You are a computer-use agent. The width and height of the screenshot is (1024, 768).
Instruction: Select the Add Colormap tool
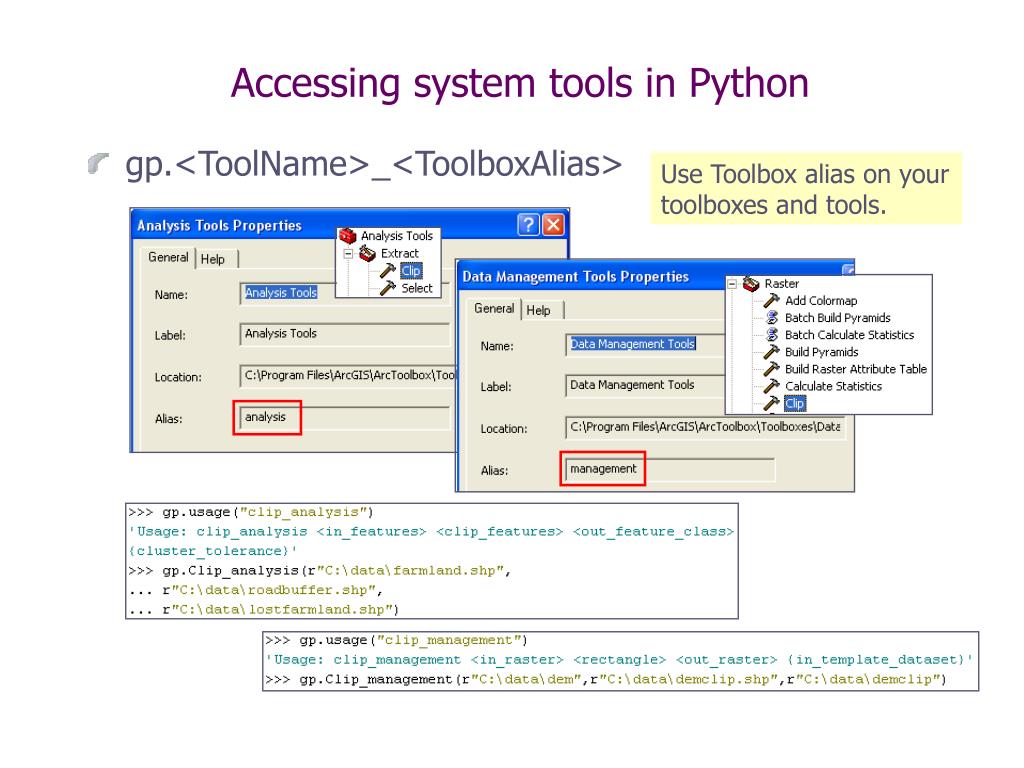click(821, 300)
